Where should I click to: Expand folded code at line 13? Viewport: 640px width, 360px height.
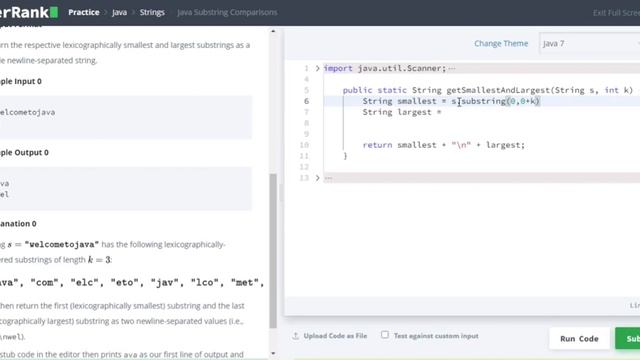[317, 178]
